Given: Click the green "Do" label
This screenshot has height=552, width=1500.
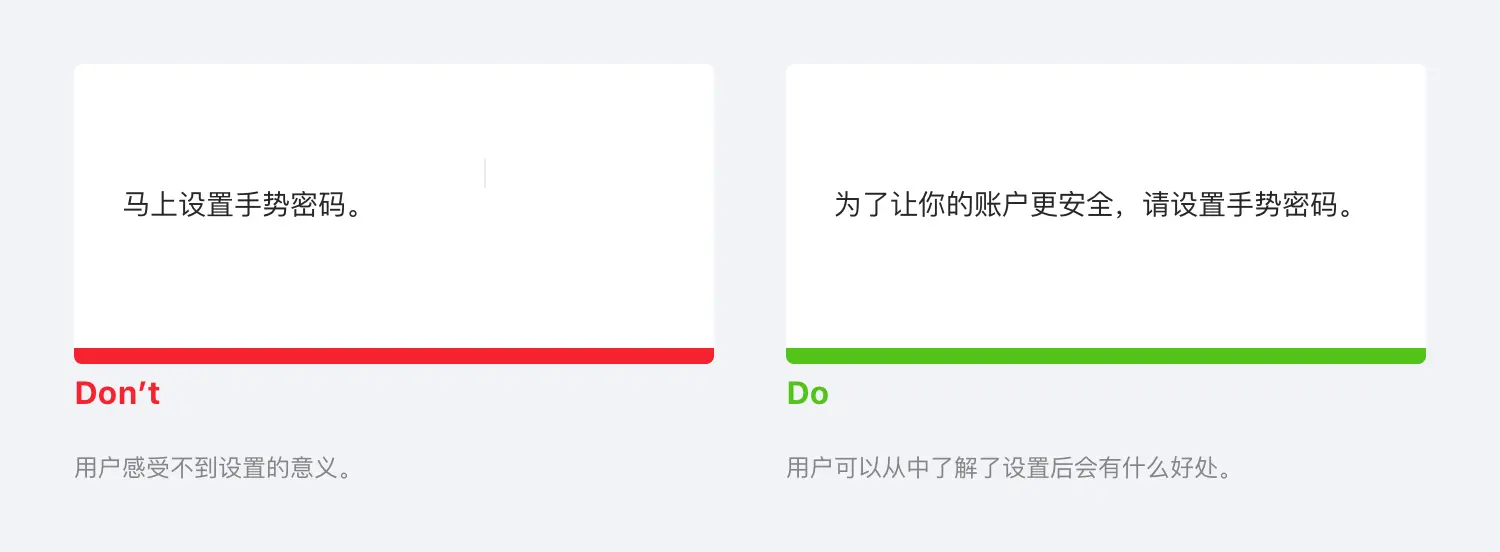Looking at the screenshot, I should coord(807,393).
